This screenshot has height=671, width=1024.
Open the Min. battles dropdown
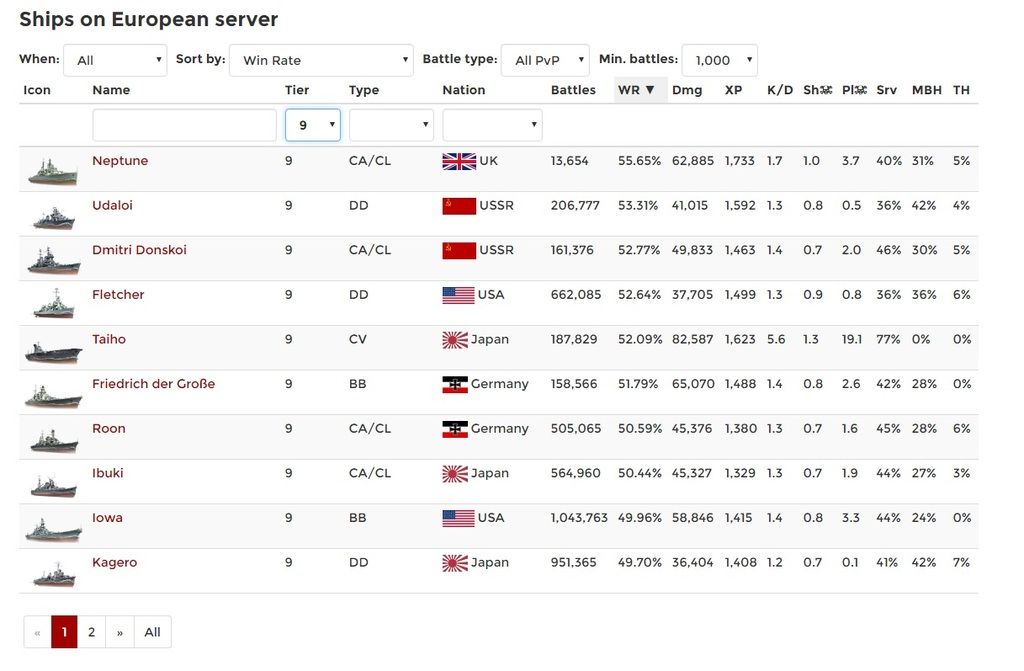719,60
